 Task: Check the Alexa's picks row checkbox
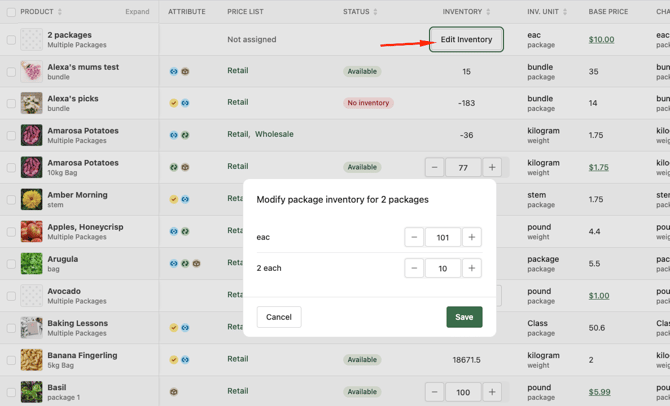click(11, 103)
